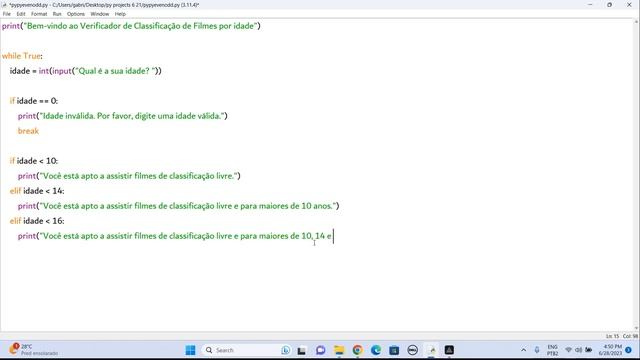Click end of the unfinished '10, 14 e' line
Viewport: 640px width, 360px height.
coord(333,236)
